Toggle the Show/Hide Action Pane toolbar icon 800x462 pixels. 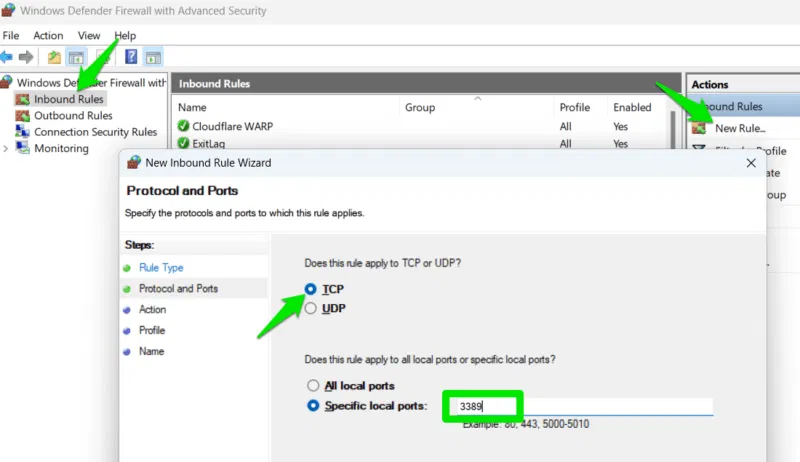pyautogui.click(x=153, y=58)
